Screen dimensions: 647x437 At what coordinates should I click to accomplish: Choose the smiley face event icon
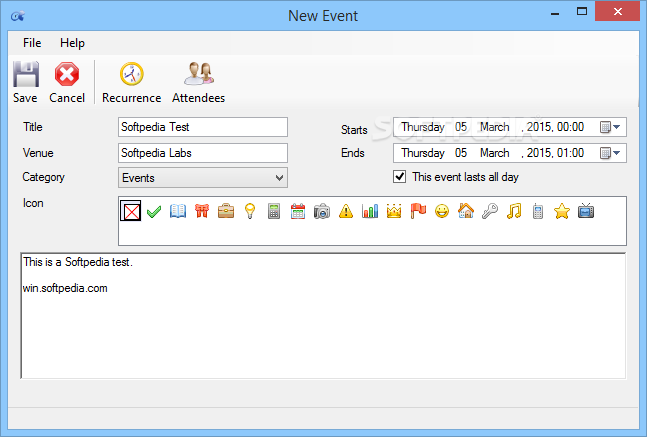click(x=442, y=211)
